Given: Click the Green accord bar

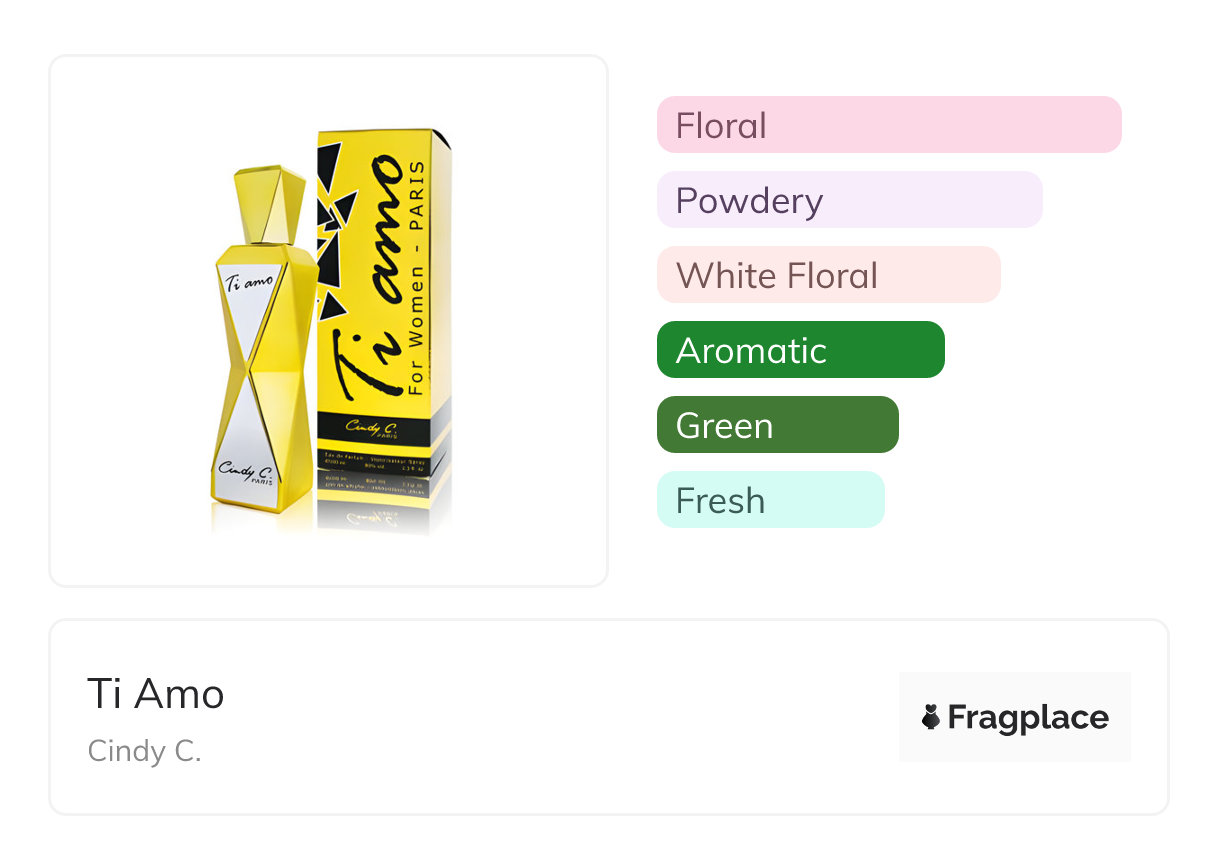Looking at the screenshot, I should coord(777,425).
